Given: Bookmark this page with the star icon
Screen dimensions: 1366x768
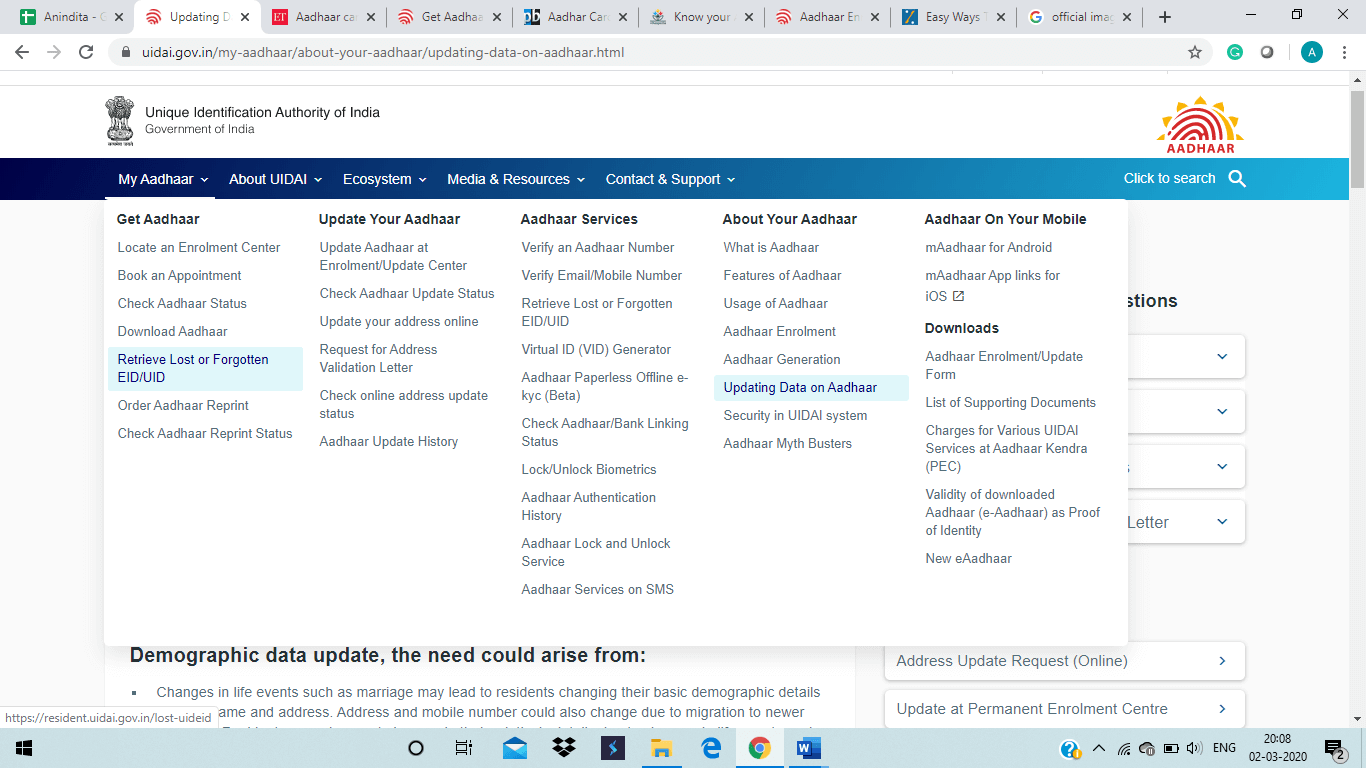Looking at the screenshot, I should pos(1194,52).
